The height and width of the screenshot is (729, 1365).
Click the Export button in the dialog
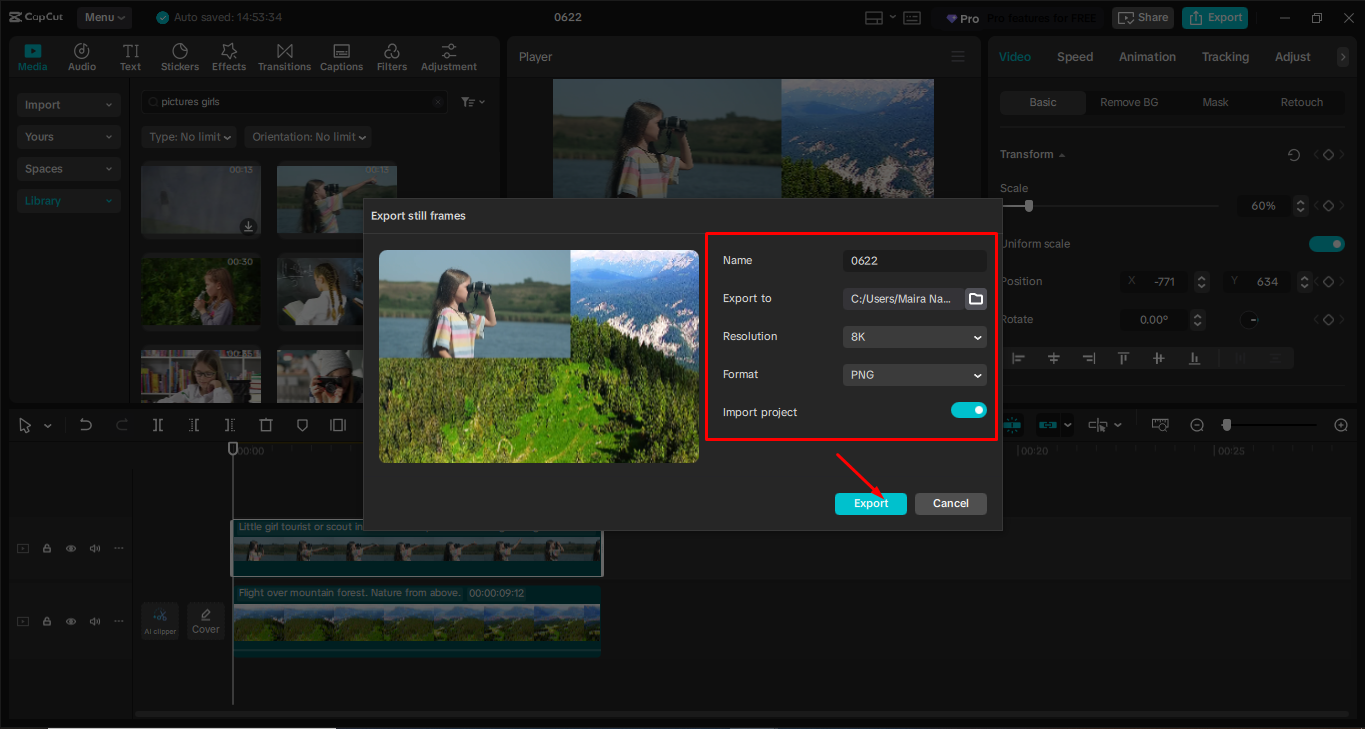870,503
